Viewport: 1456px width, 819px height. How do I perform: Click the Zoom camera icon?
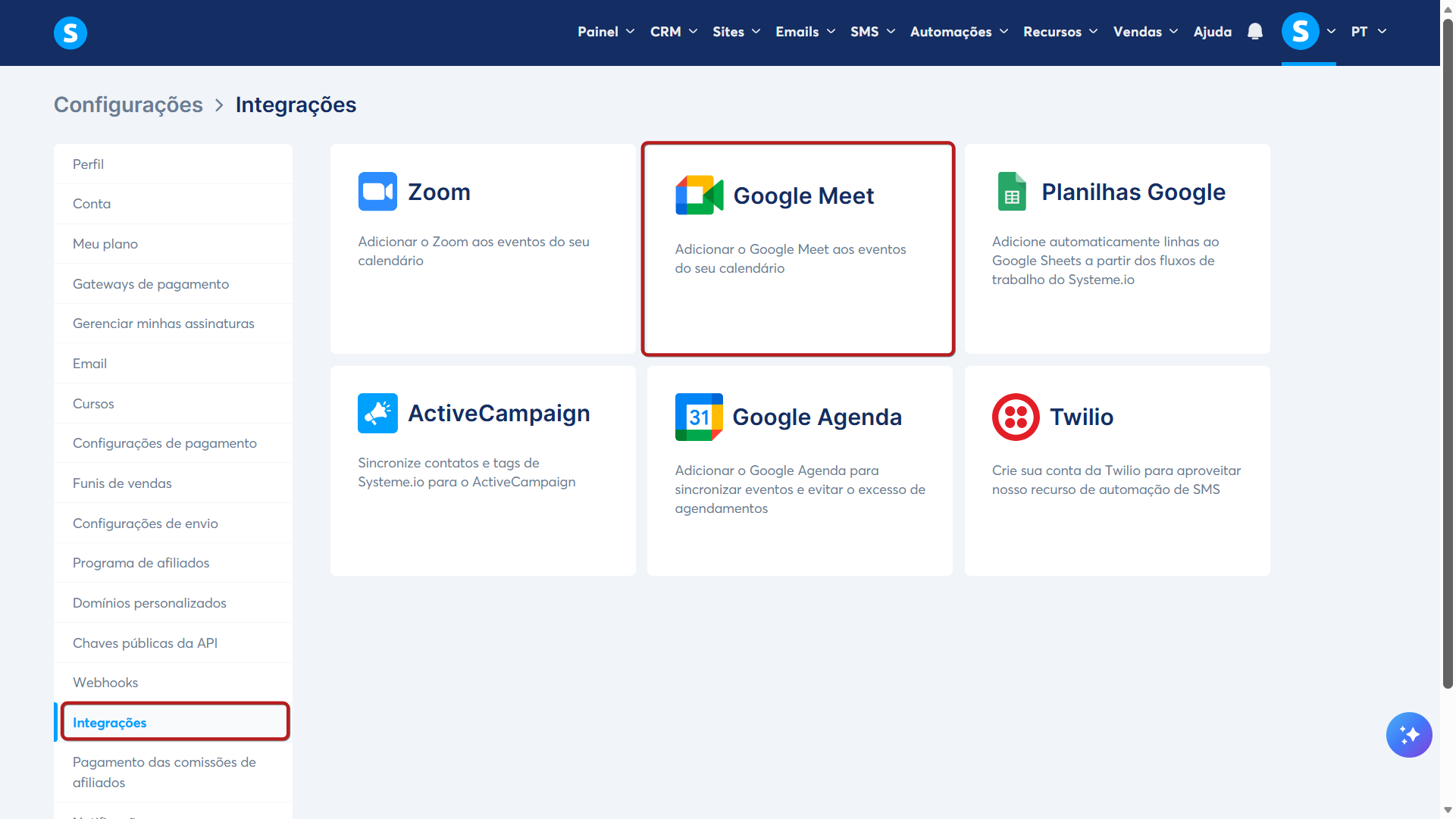[377, 192]
